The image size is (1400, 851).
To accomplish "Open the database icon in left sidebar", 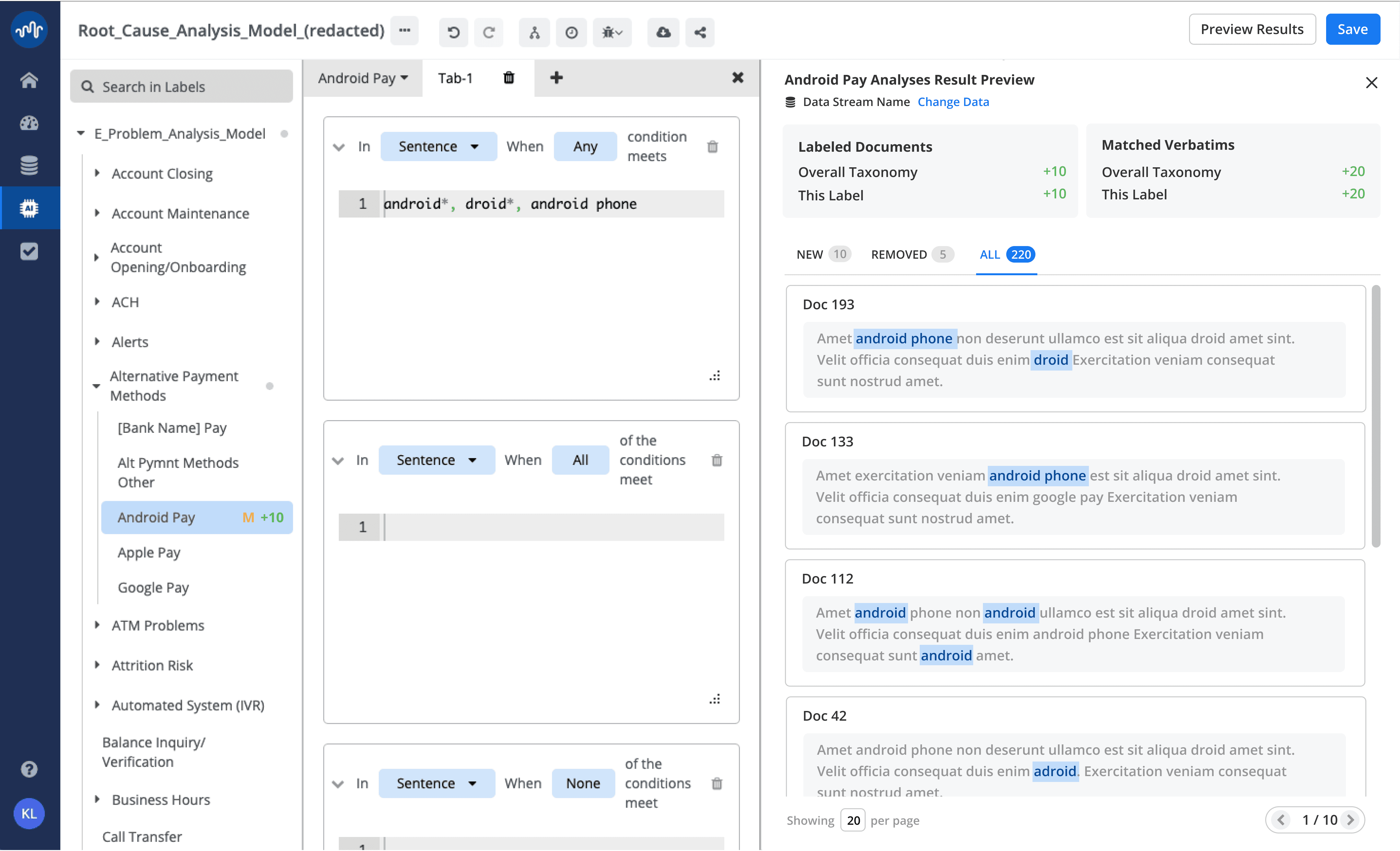I will [x=29, y=165].
